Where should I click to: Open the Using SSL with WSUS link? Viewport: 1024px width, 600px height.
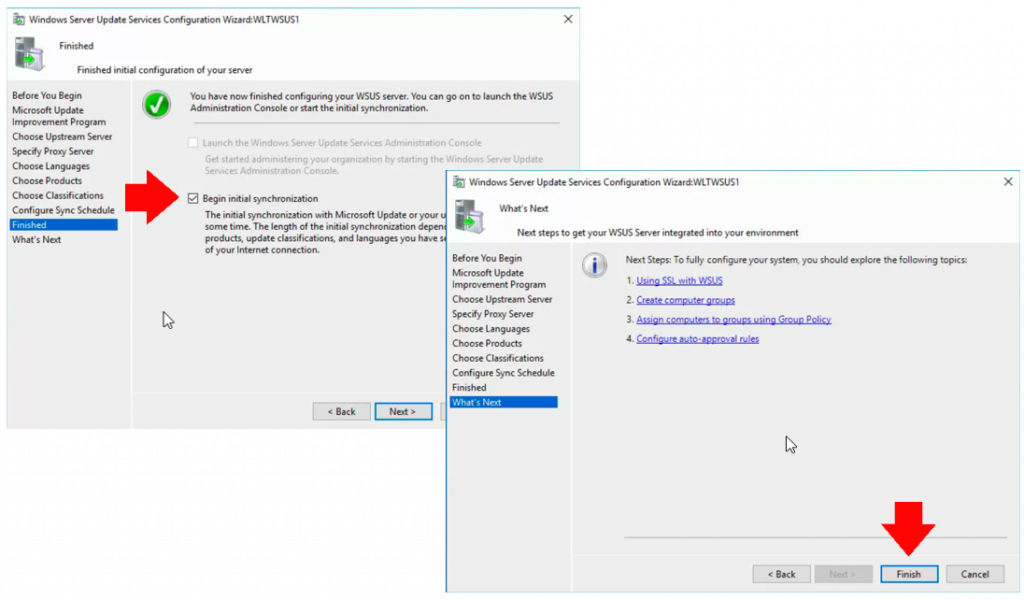point(679,280)
